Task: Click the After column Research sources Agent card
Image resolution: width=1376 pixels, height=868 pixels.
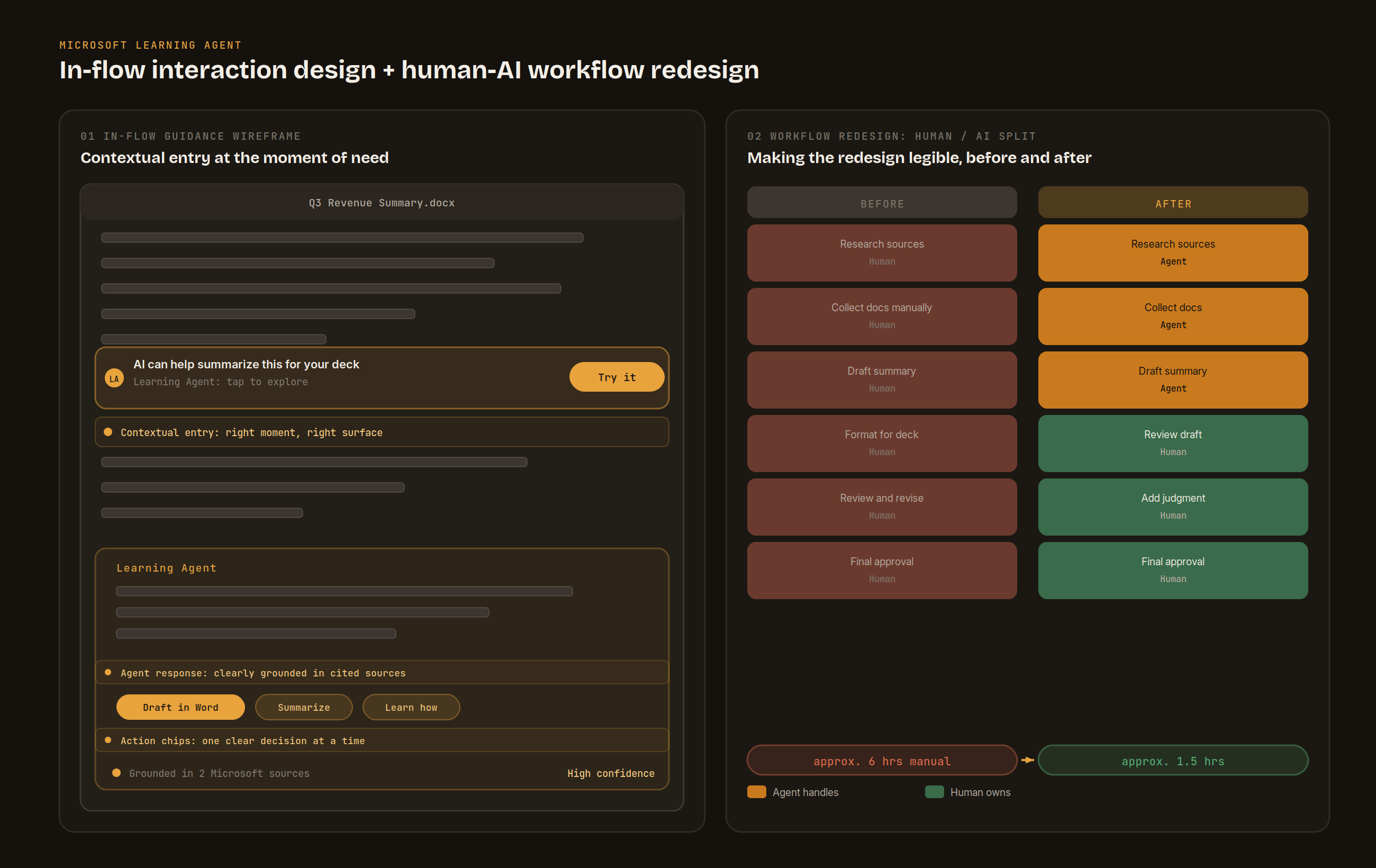Action: click(1173, 252)
